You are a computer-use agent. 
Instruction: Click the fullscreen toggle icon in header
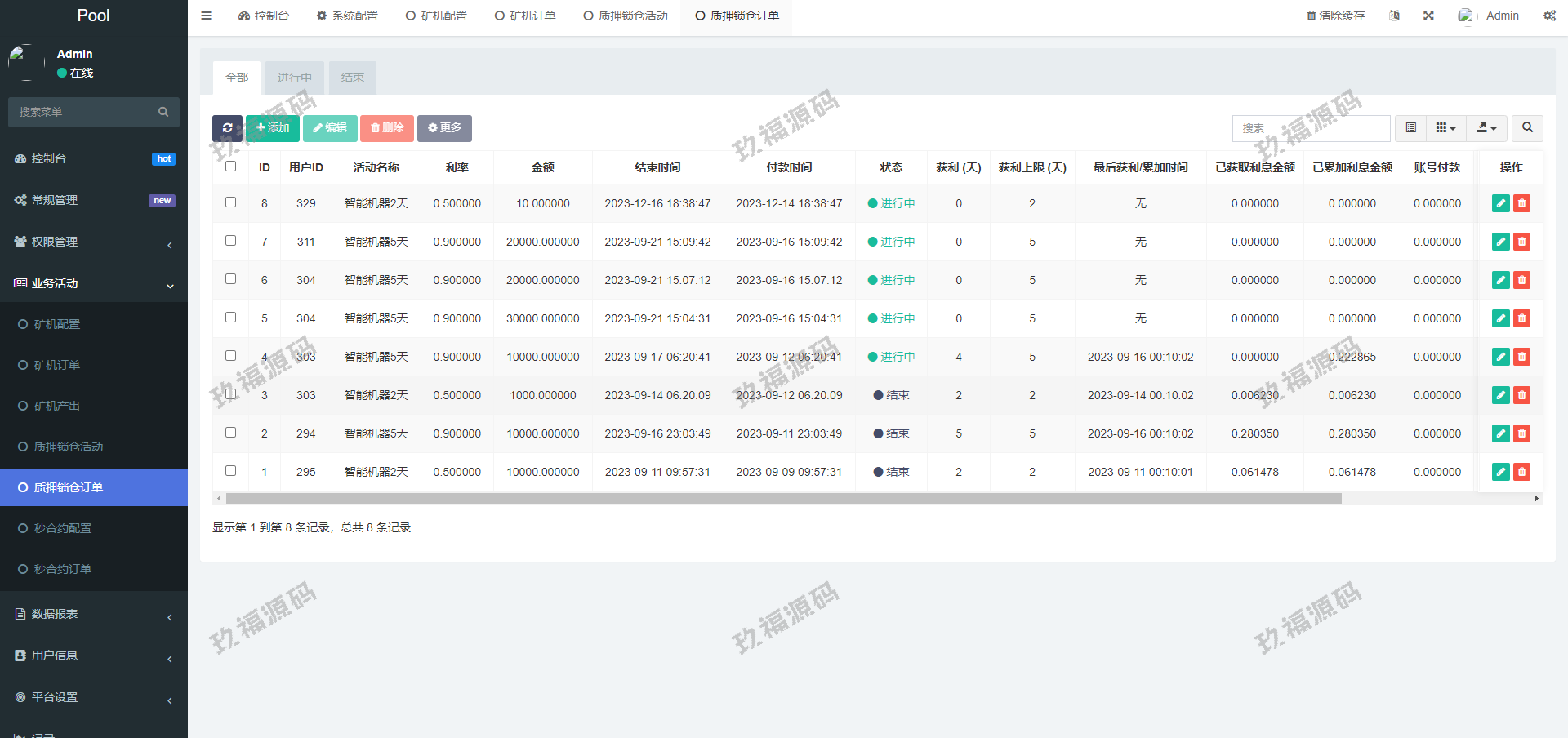pyautogui.click(x=1428, y=16)
